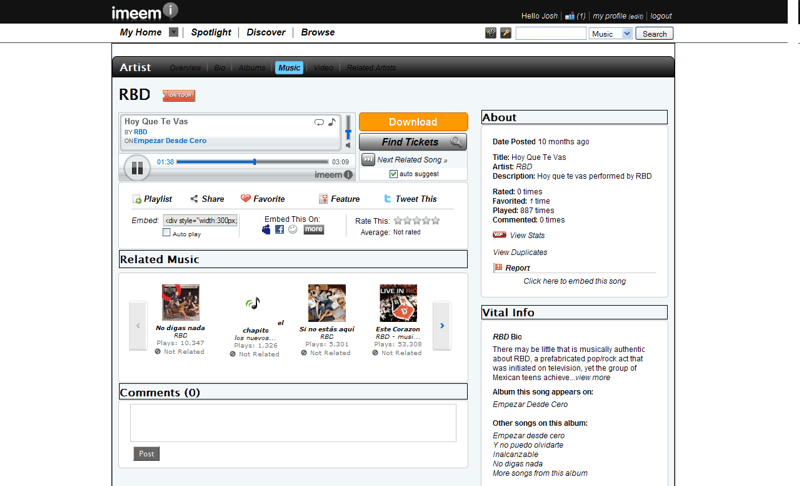The width and height of the screenshot is (800, 486).
Task: Expand RBD bio with view more
Action: (592, 377)
